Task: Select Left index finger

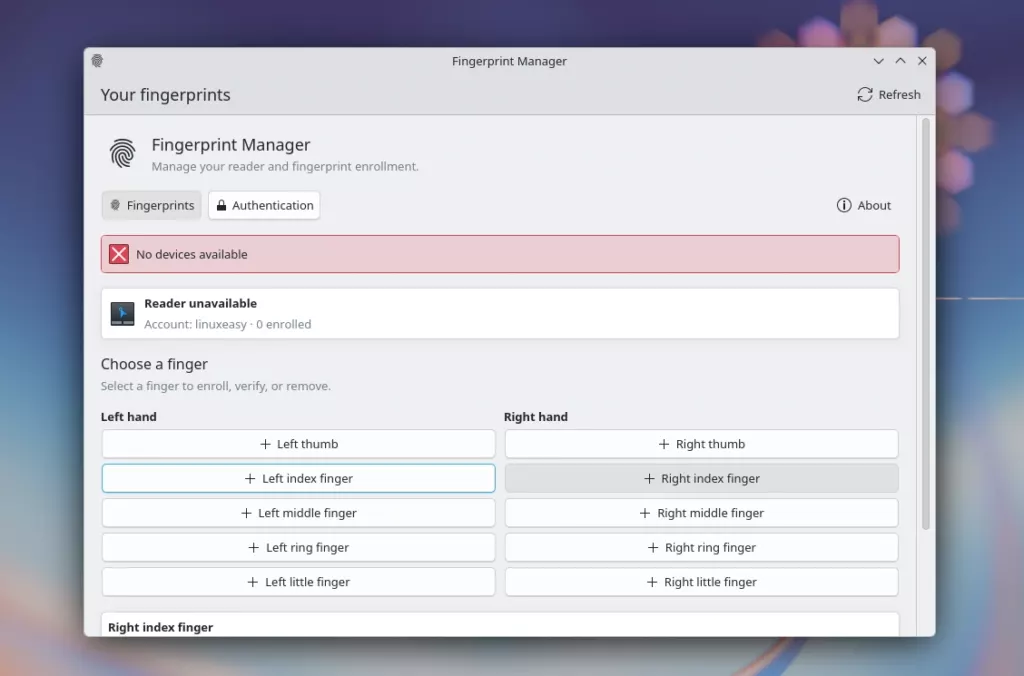Action: coord(298,479)
